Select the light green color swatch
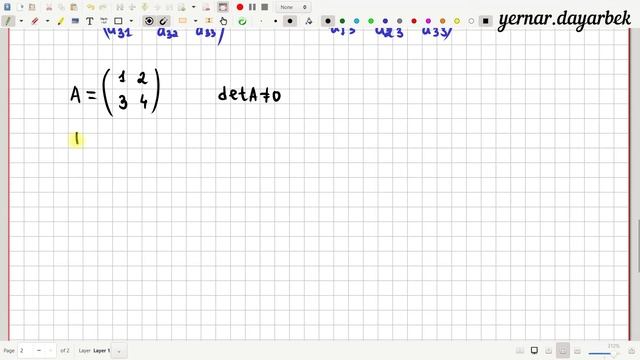Viewport: 640px width, 360px height. coord(371,21)
